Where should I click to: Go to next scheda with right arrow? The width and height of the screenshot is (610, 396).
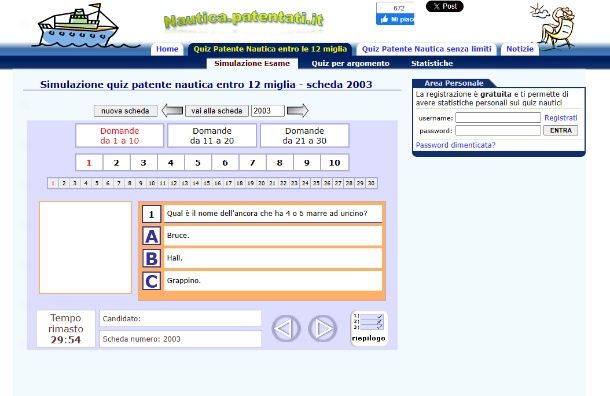[297, 111]
